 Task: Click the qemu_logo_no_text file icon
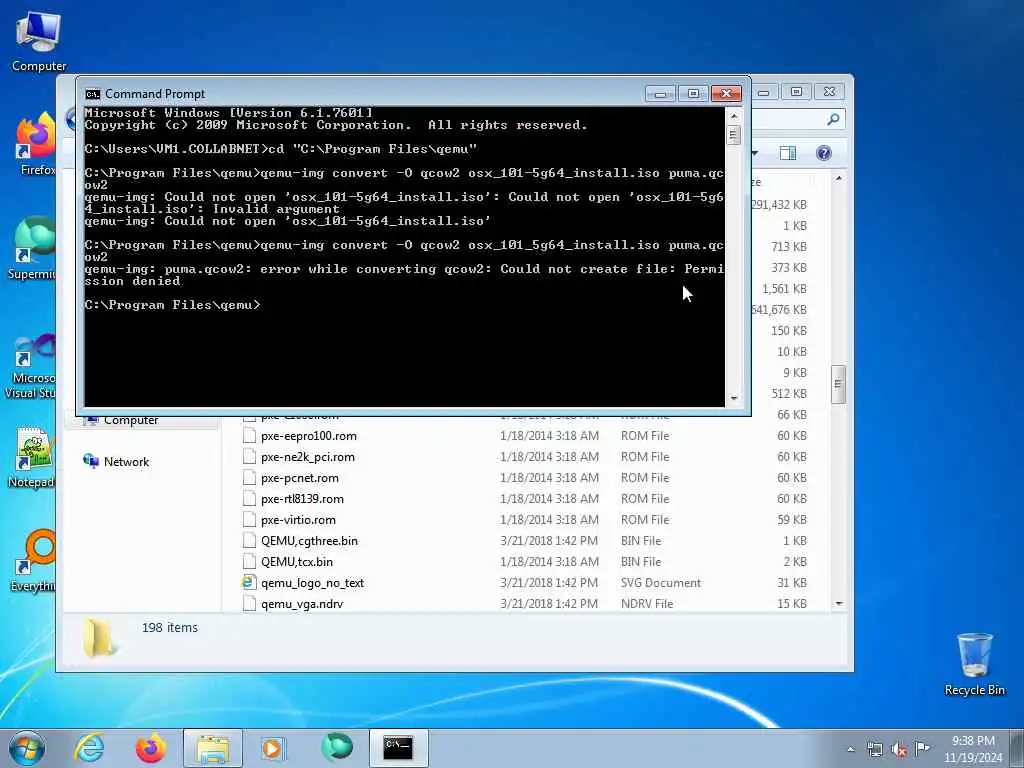(x=249, y=582)
